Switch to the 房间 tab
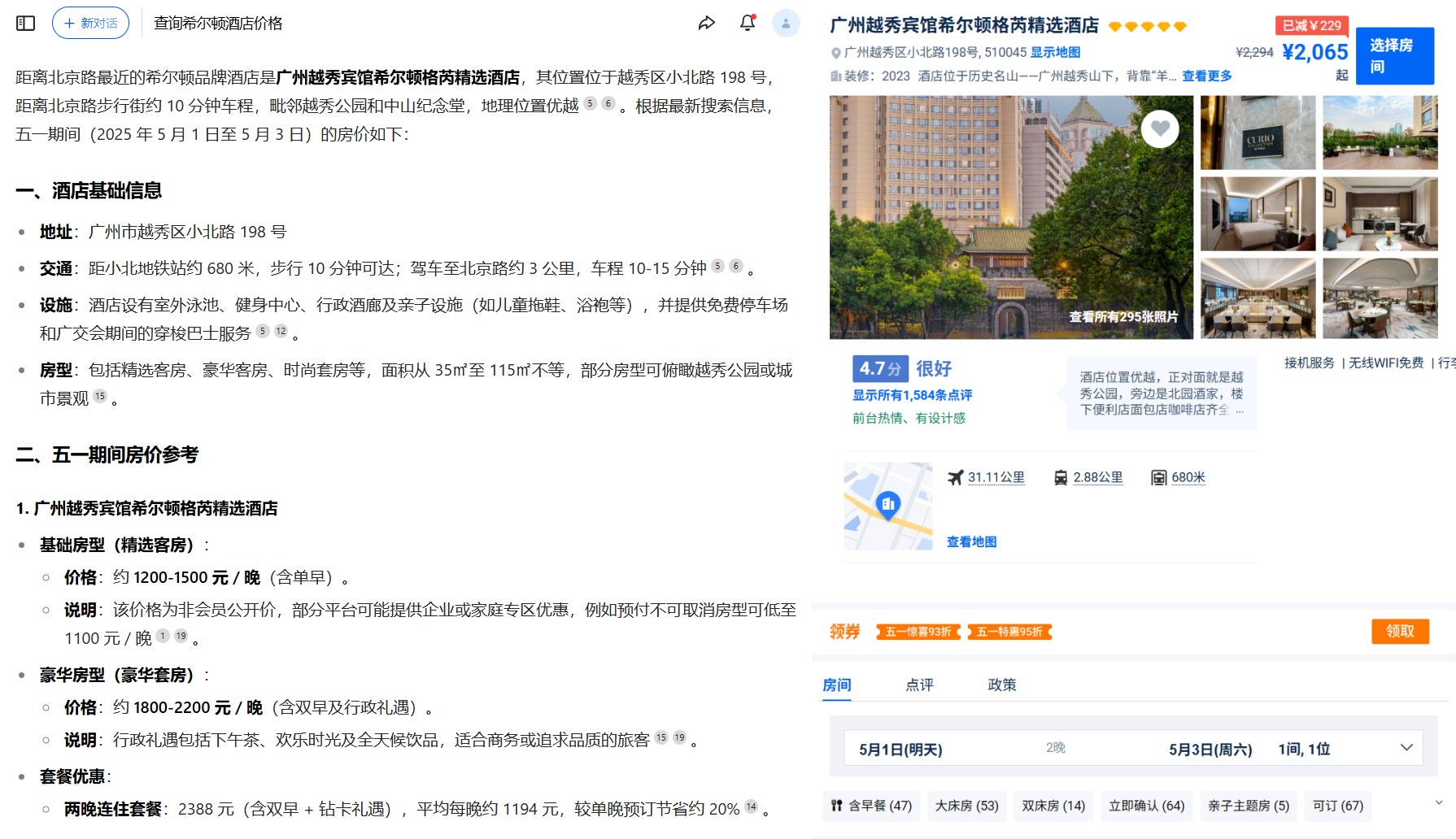The image size is (1456, 839). tap(837, 685)
